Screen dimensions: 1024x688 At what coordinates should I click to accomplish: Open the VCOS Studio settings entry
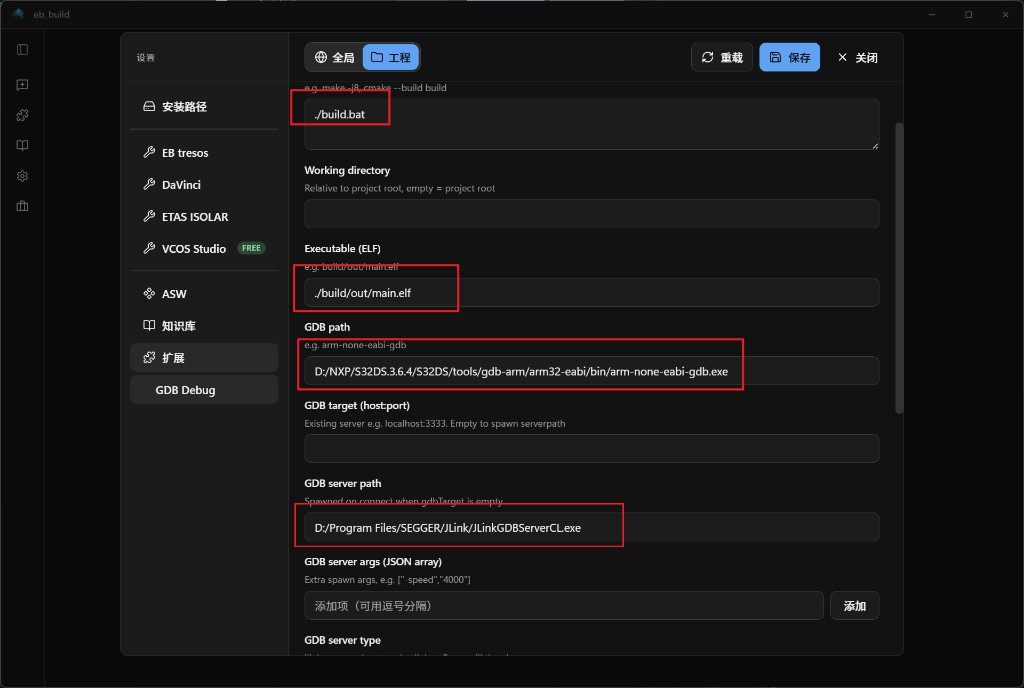click(x=204, y=249)
